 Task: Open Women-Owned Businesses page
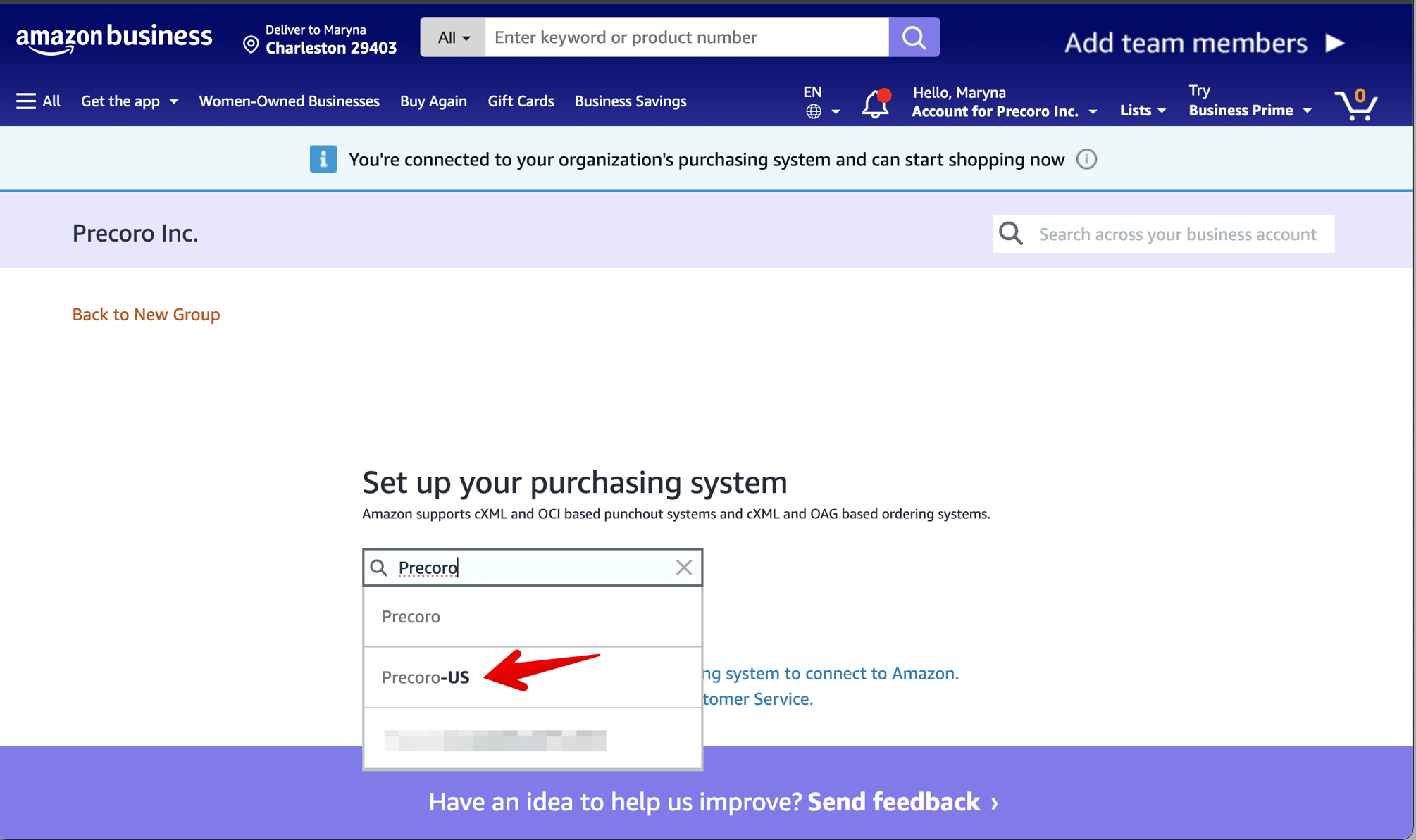289,101
